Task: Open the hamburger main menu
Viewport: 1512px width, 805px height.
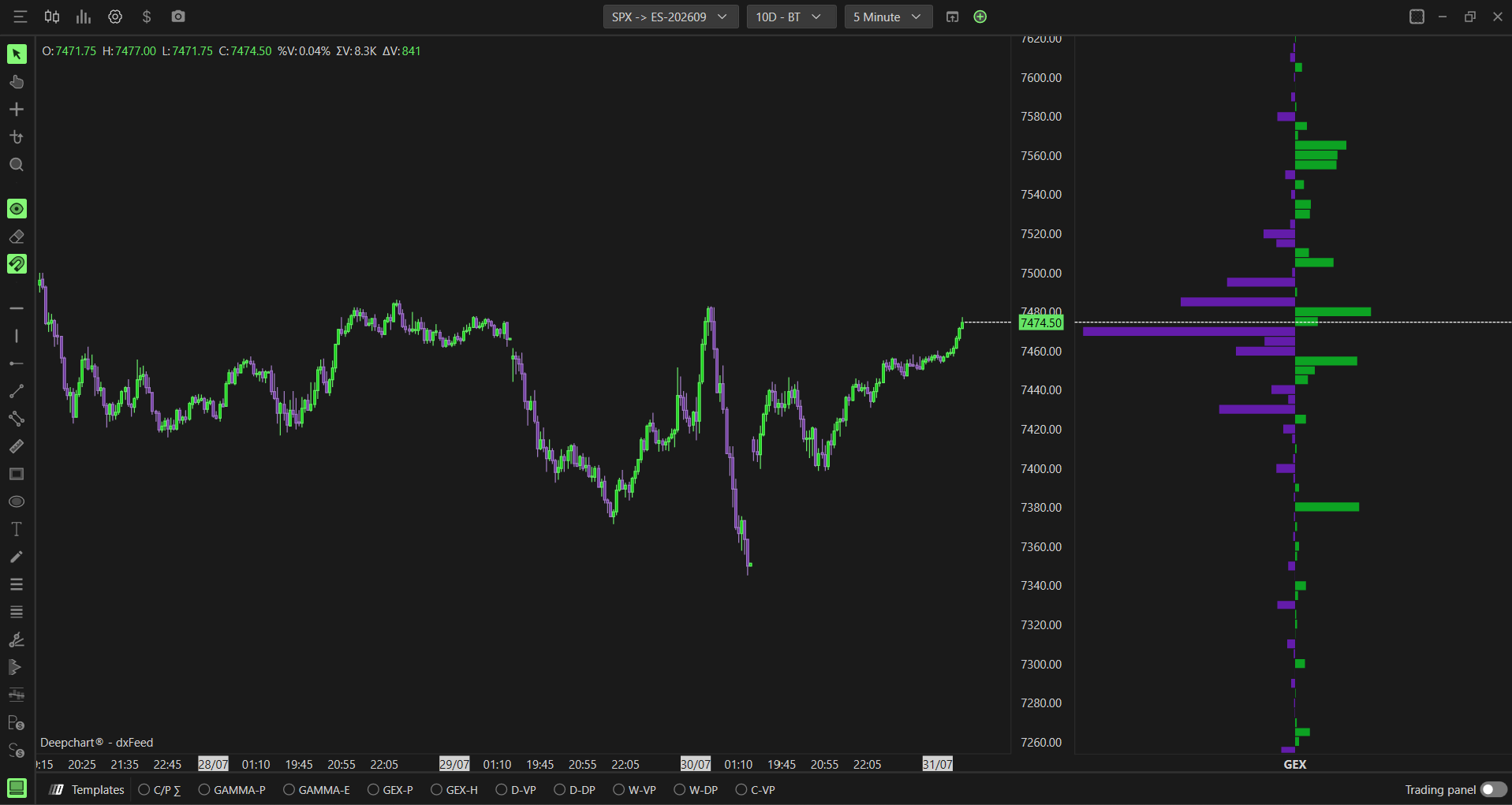Action: point(20,17)
